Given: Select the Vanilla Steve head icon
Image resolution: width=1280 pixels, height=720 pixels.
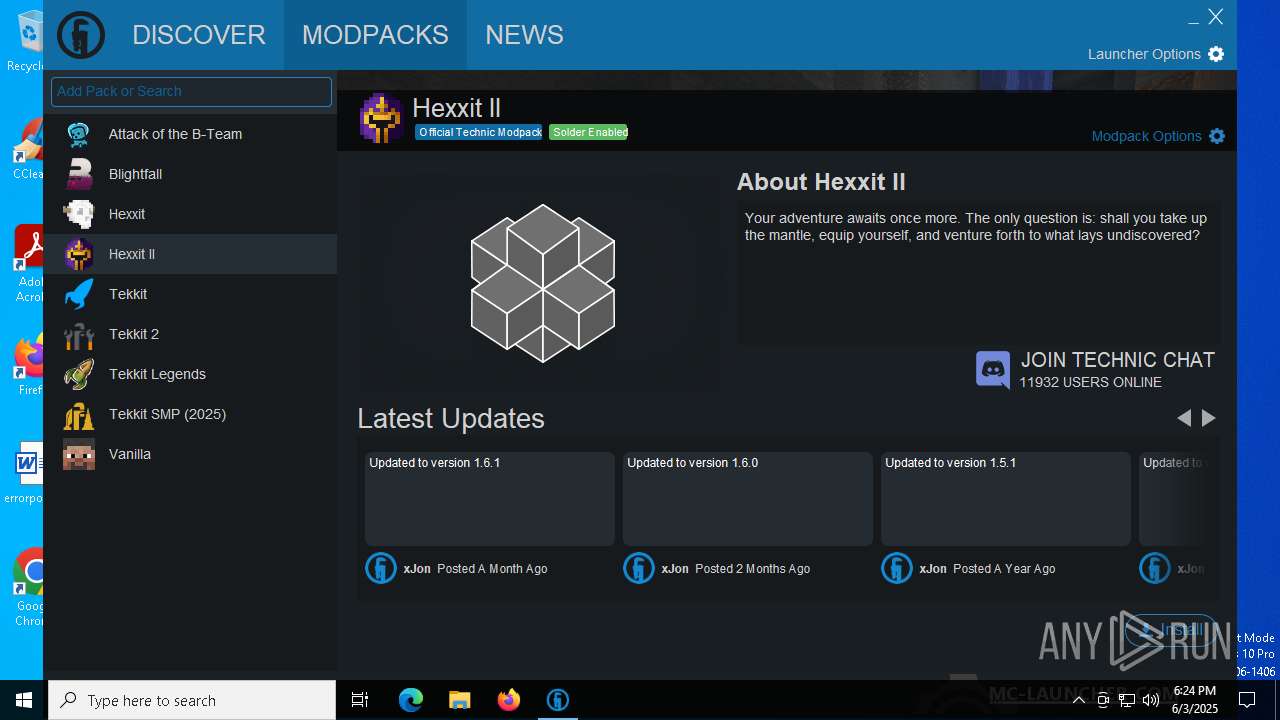Looking at the screenshot, I should (79, 454).
